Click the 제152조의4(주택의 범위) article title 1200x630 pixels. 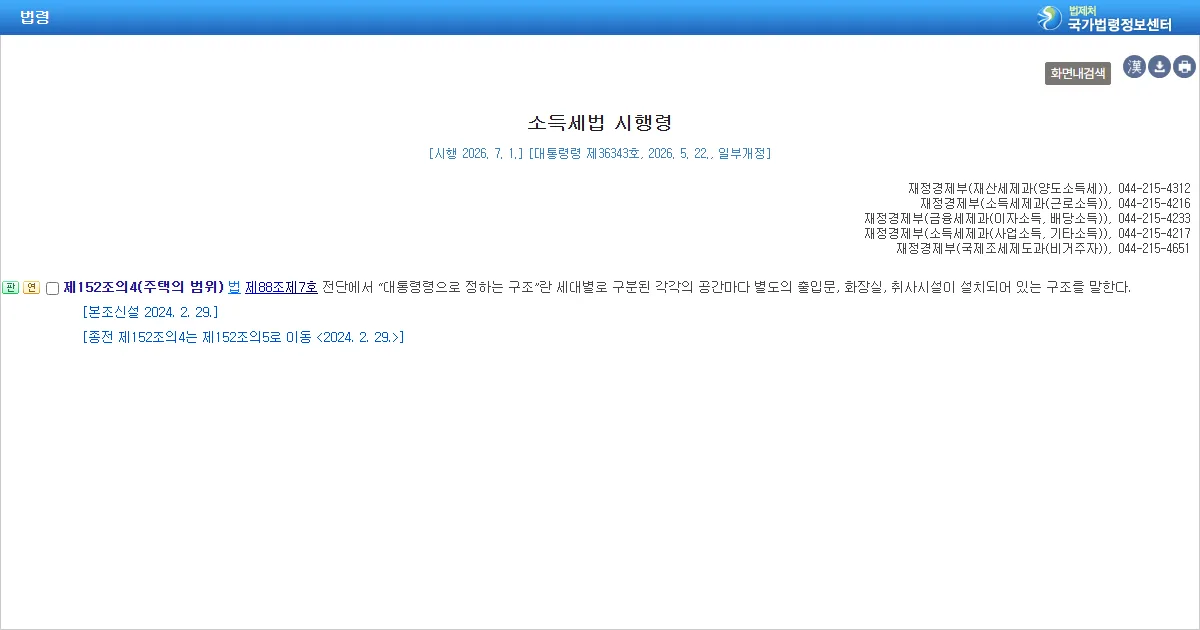point(143,287)
